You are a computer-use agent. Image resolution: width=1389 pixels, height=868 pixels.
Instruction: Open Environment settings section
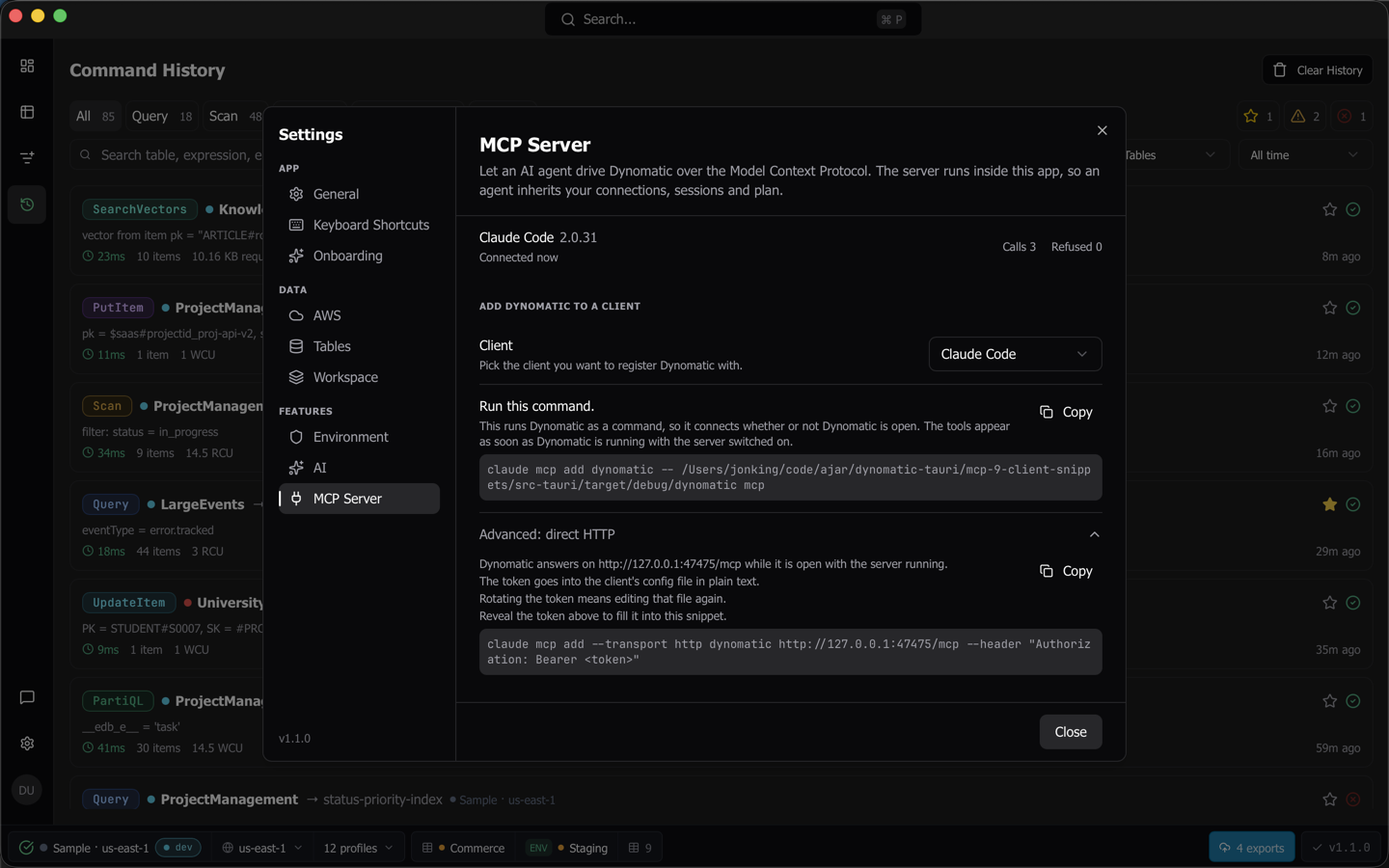pos(359,437)
